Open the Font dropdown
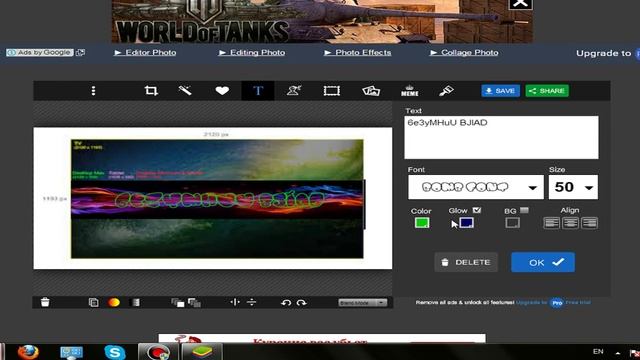The image size is (640, 360). click(476, 187)
